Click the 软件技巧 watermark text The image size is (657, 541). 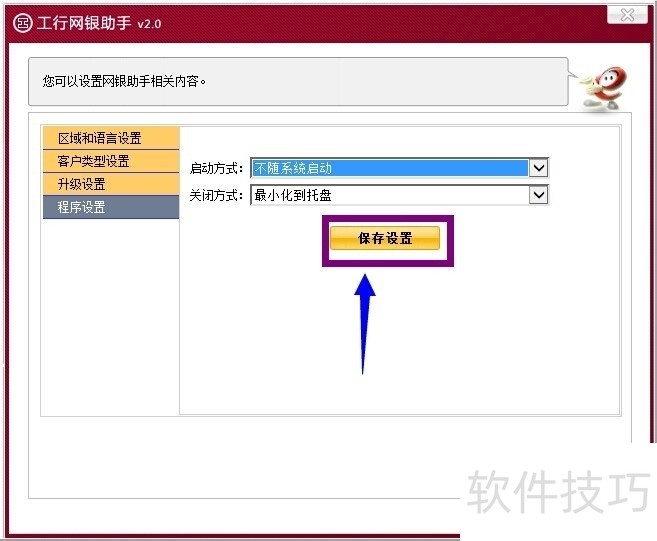click(558, 490)
